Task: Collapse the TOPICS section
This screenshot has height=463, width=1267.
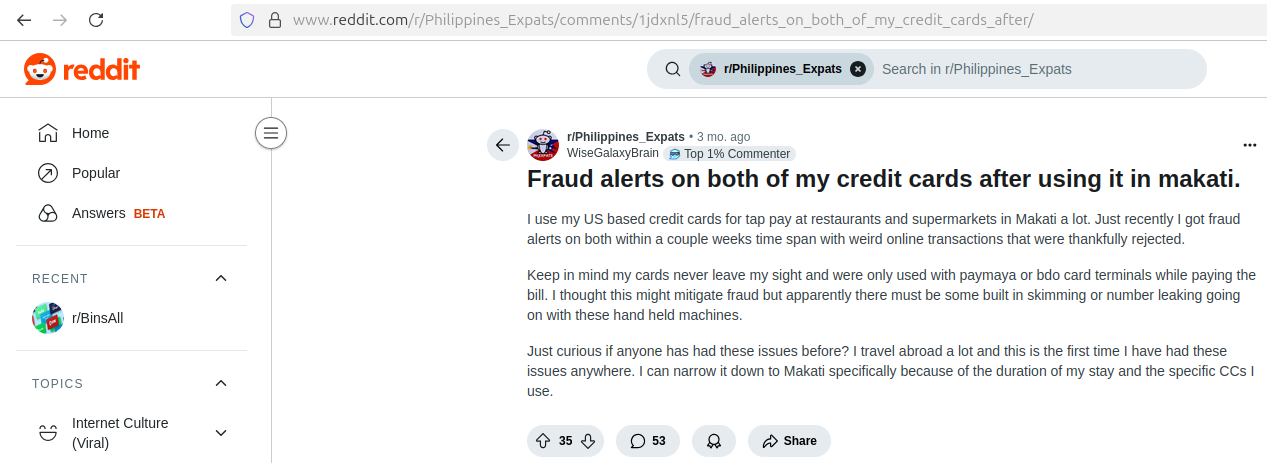Action: [x=221, y=383]
